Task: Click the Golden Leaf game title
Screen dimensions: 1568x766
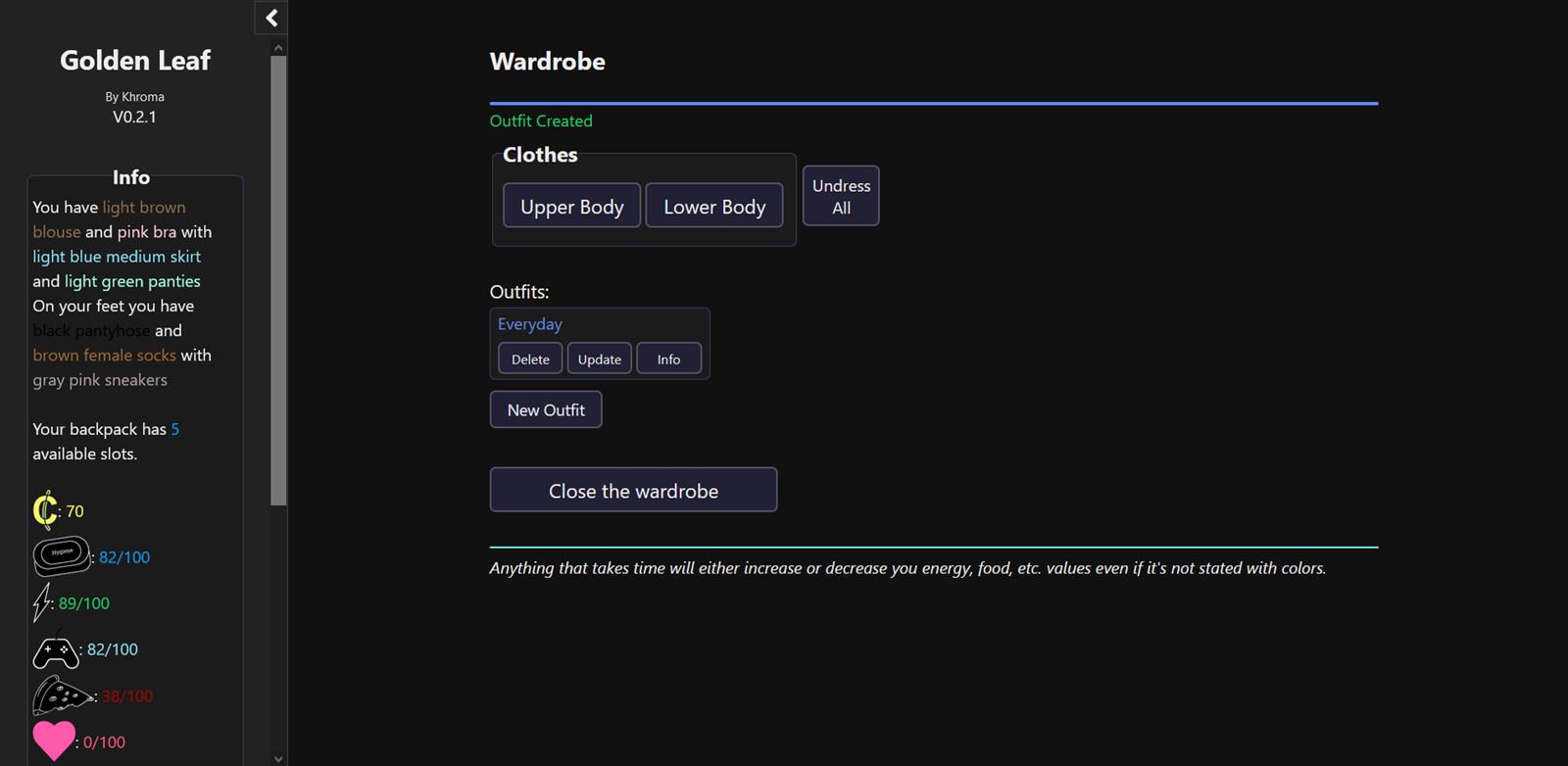Action: tap(135, 61)
